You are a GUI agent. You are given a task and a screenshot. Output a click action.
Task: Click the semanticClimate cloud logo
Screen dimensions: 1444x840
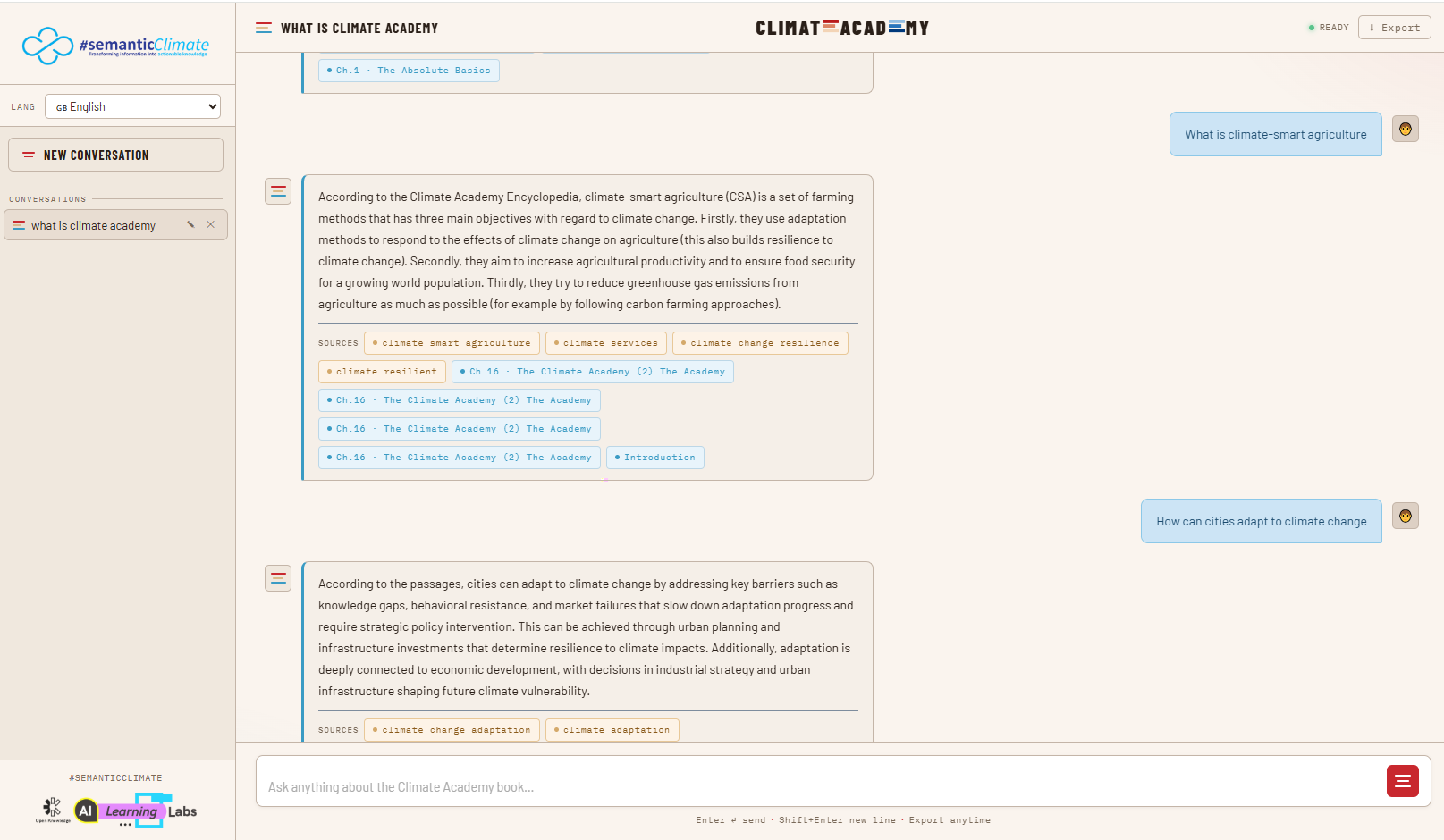(x=115, y=46)
